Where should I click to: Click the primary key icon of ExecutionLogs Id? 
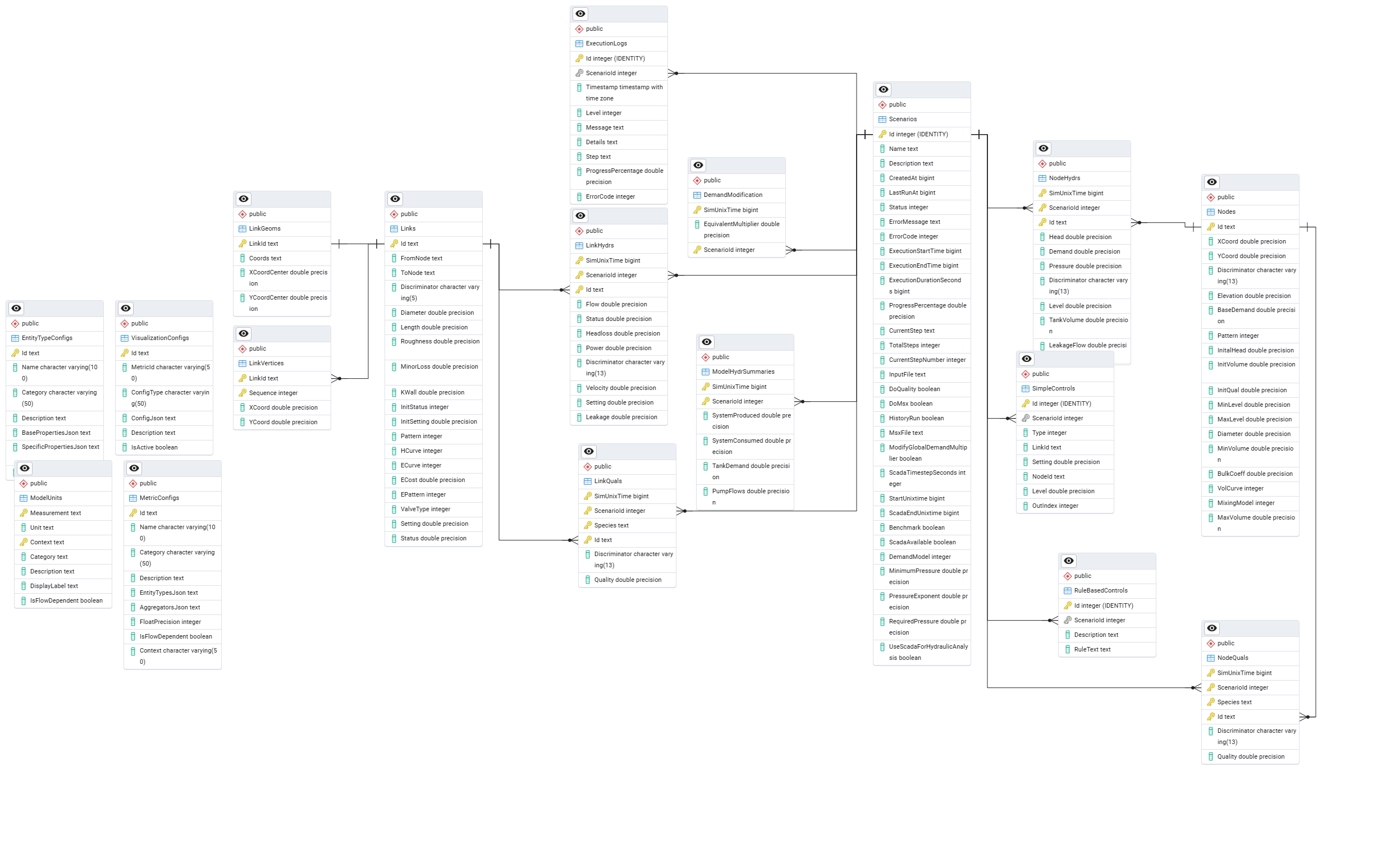click(579, 58)
